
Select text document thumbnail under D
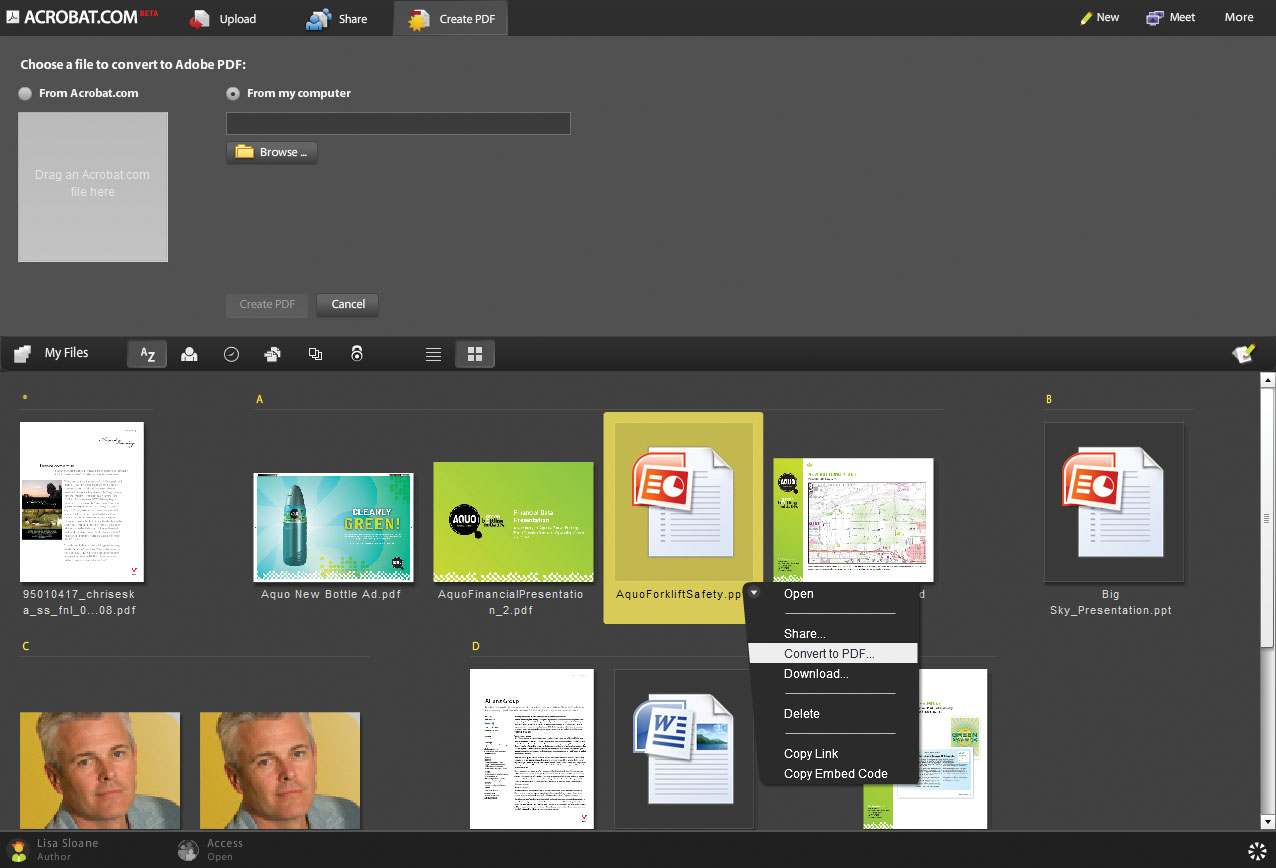coord(532,749)
